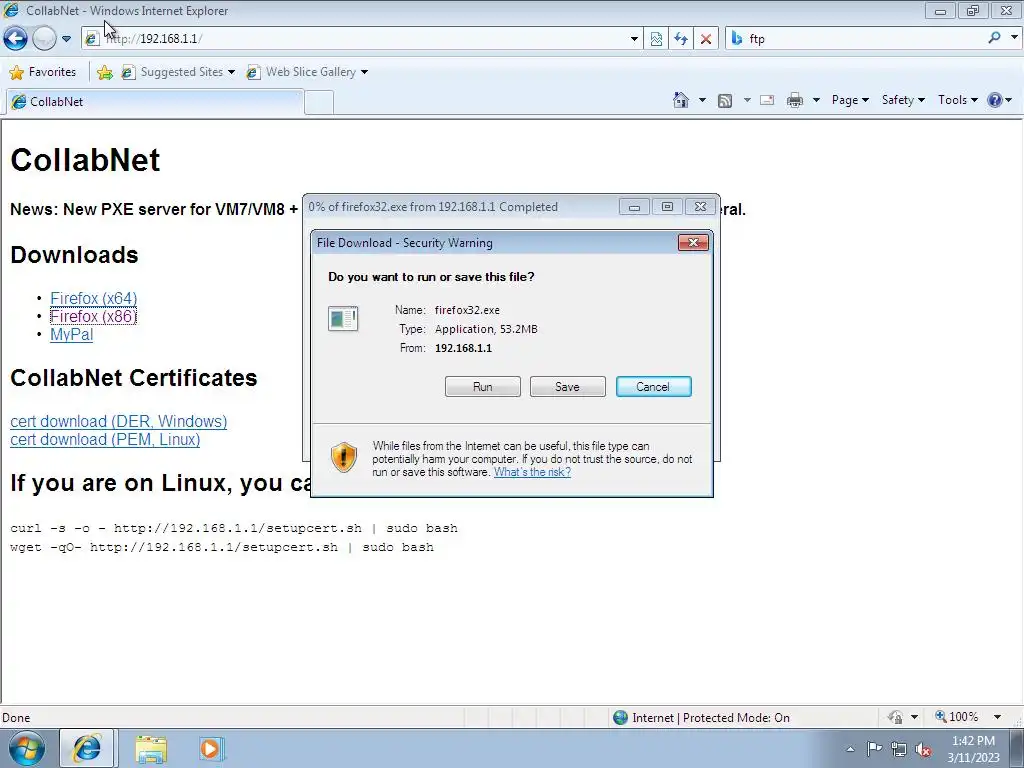Expand the feeds dropdown arrow
The image size is (1024, 768).
click(747, 100)
